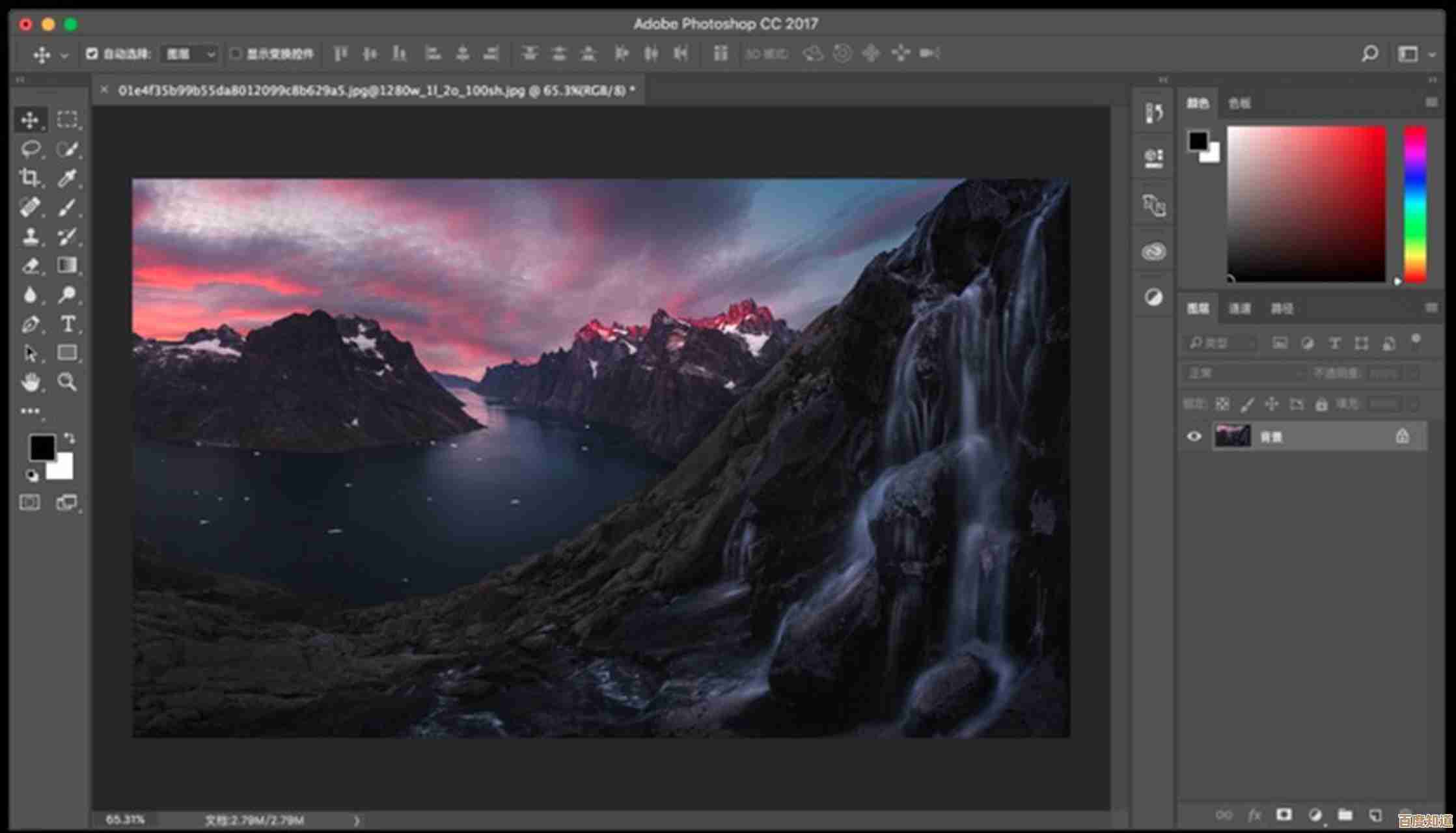Click the Background layer thumbnail
This screenshot has height=833, width=1456.
1232,437
